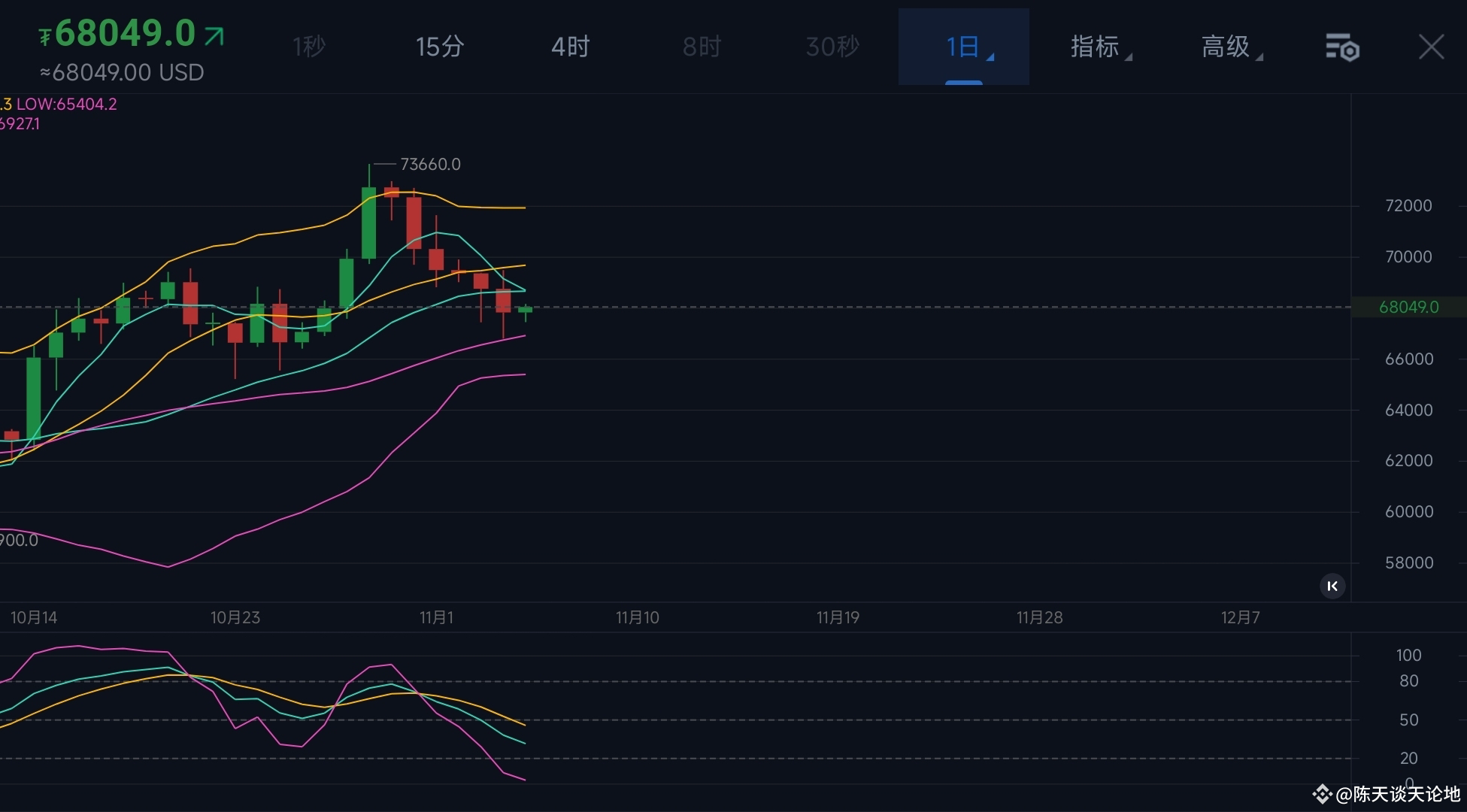Image resolution: width=1467 pixels, height=812 pixels.
Task: Click the 11月19 date label
Action: 838,618
